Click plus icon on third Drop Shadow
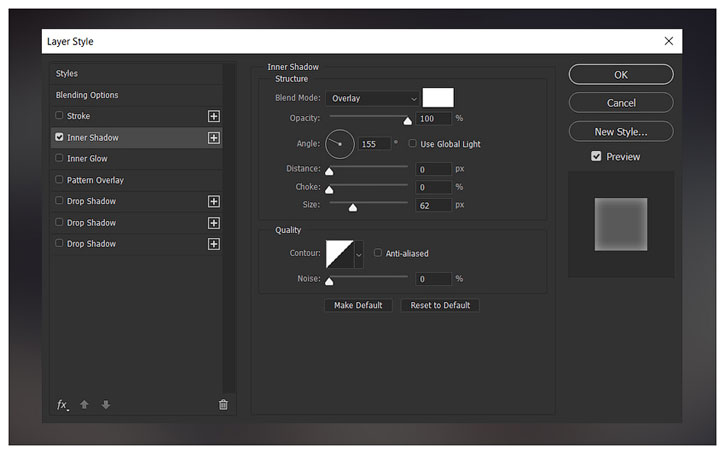Screen dimensions: 725x454 tap(214, 244)
